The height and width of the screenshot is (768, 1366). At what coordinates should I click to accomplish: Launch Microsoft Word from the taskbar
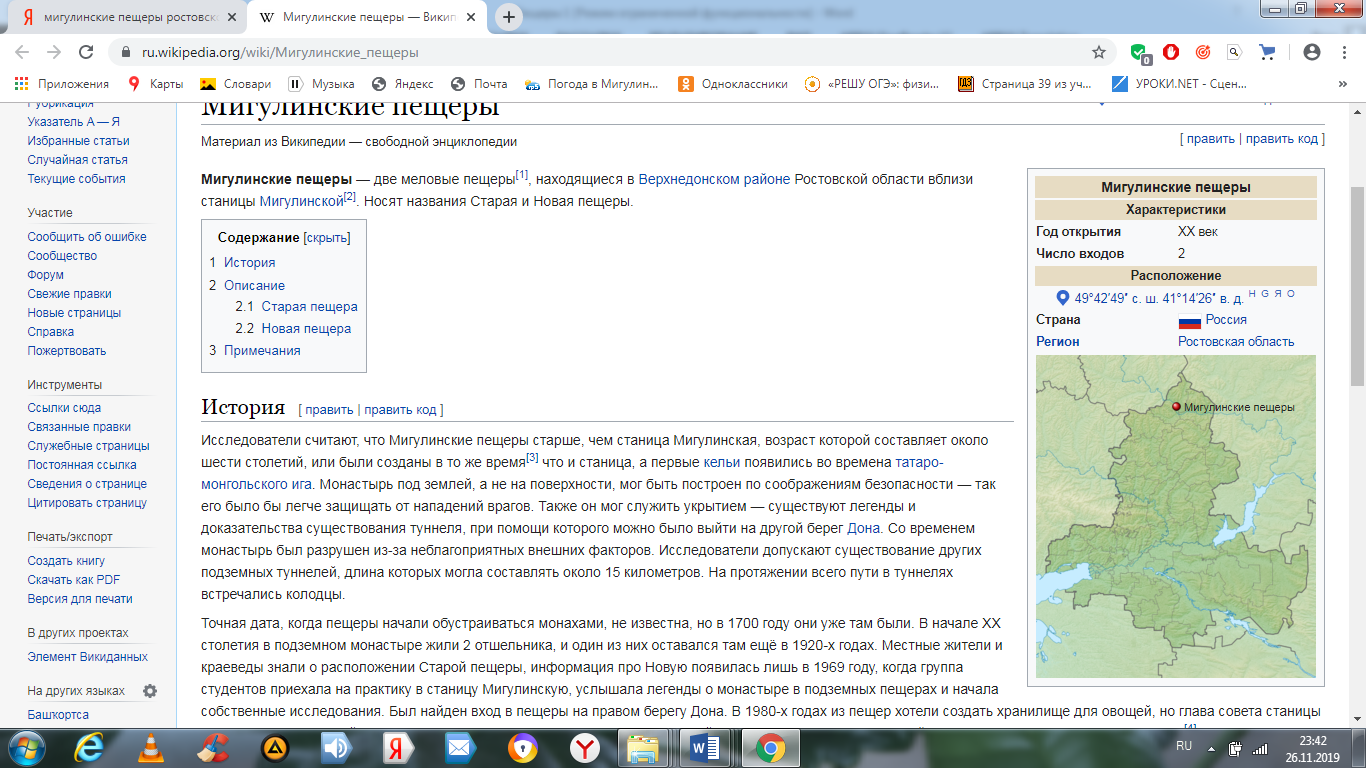[706, 747]
